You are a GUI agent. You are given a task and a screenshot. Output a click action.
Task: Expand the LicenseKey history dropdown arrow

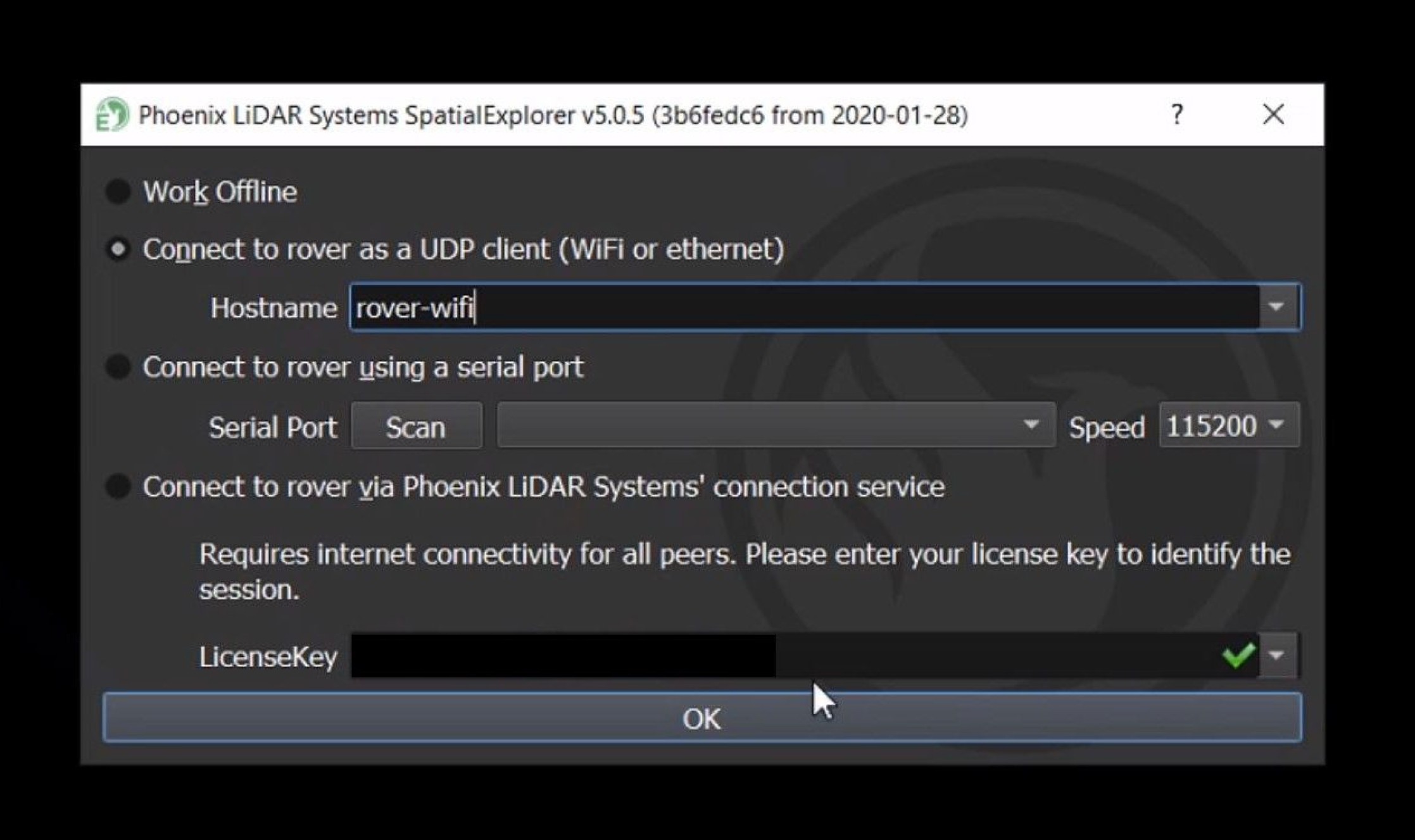coord(1277,655)
